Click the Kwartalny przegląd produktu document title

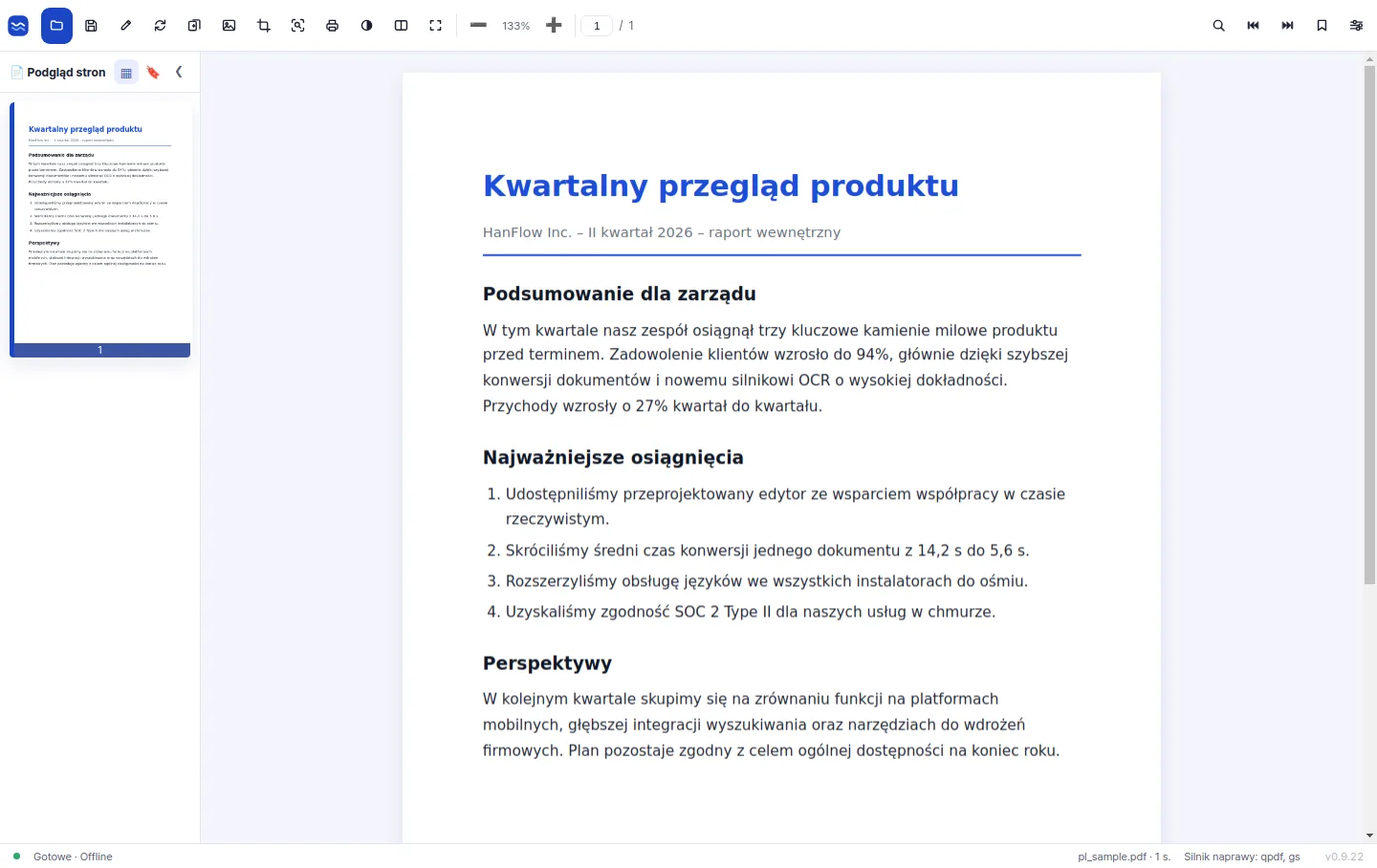(720, 185)
